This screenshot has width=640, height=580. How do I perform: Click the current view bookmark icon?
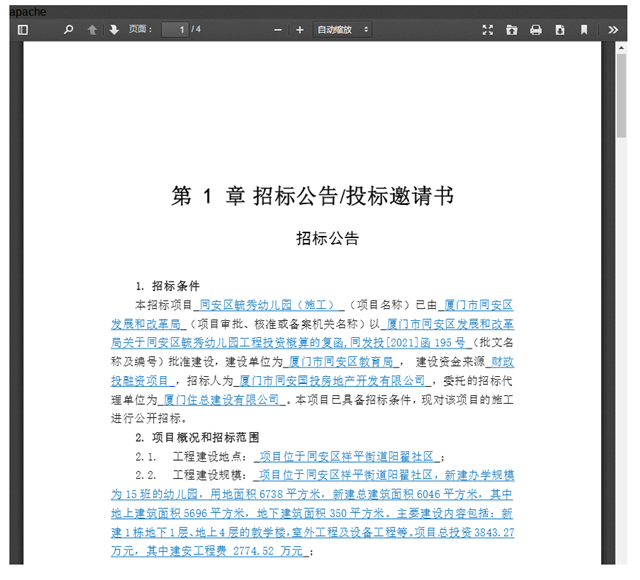[584, 30]
